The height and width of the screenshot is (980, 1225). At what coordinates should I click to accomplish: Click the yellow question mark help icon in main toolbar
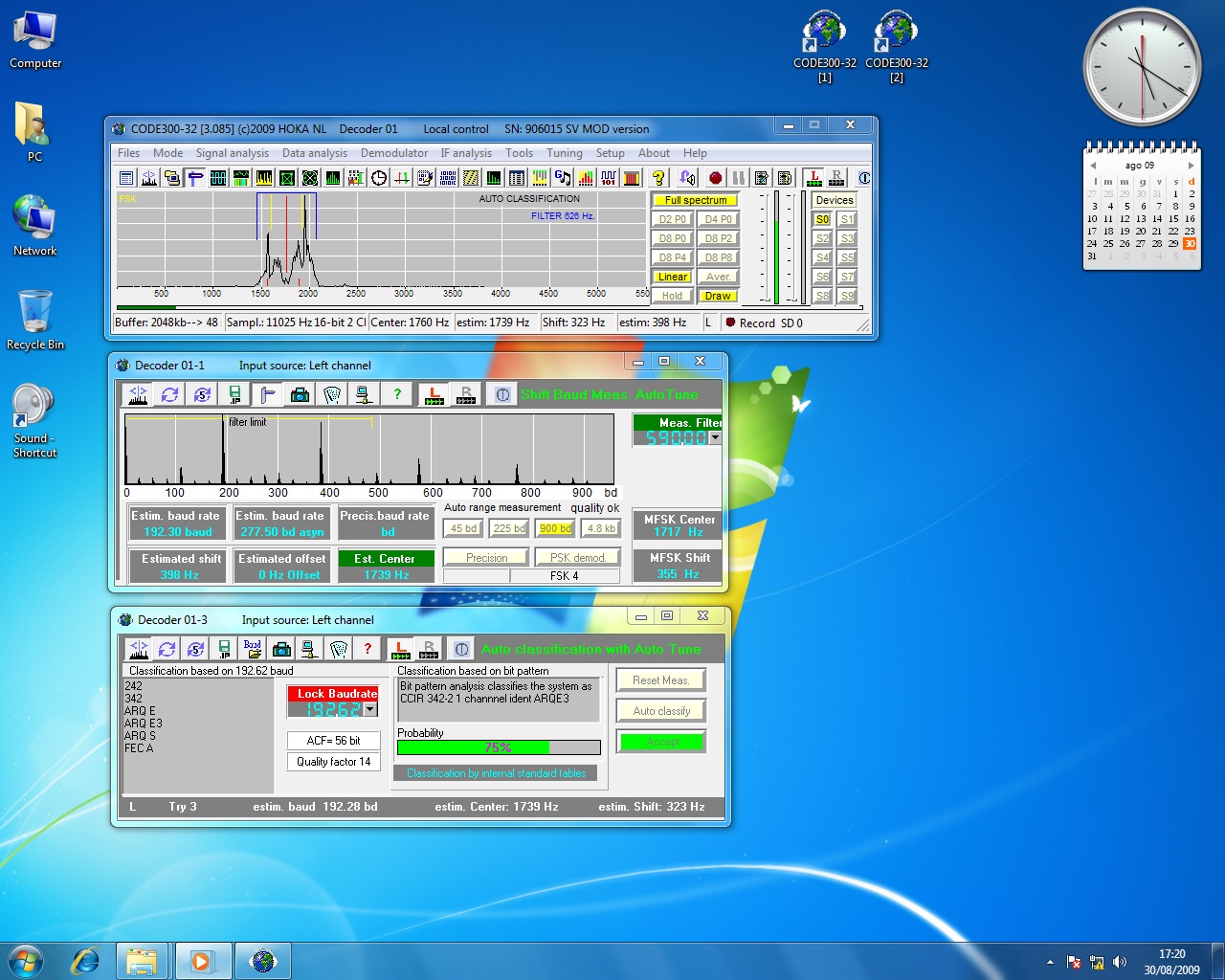pyautogui.click(x=657, y=178)
